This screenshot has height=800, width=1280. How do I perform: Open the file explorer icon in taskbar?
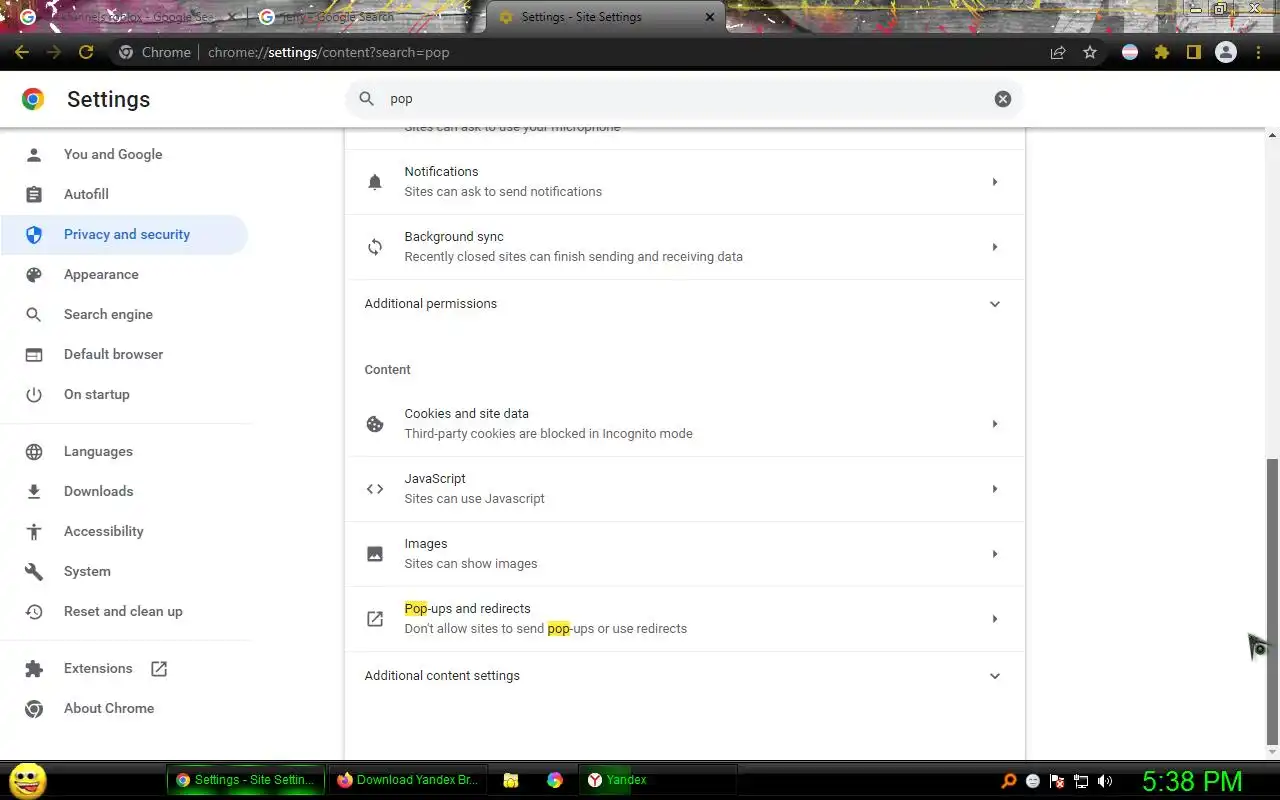click(511, 780)
